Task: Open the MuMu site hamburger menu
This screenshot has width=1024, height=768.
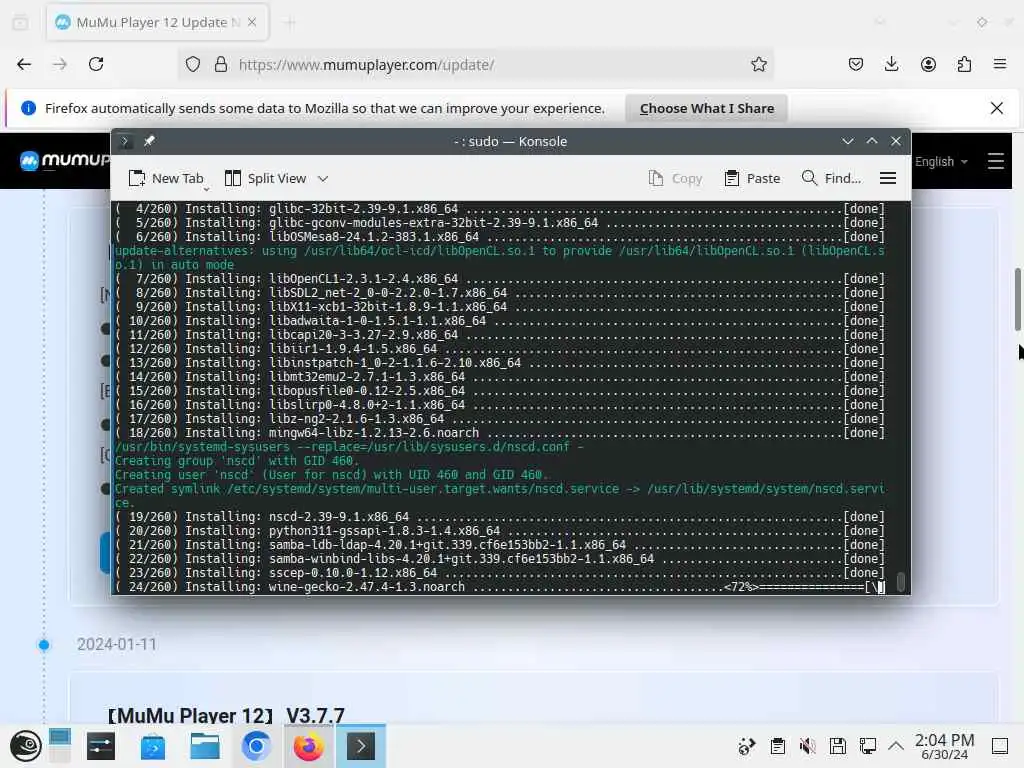Action: point(995,161)
